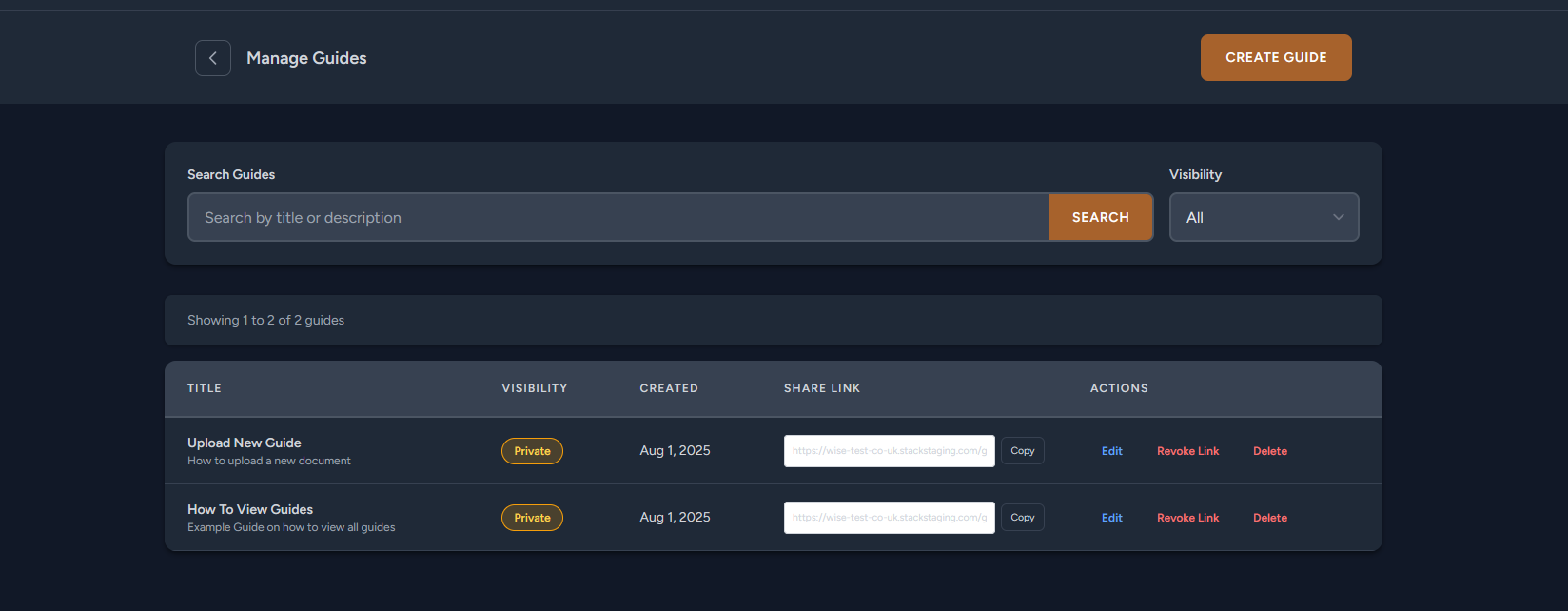The image size is (1568, 611).
Task: Delete the How To View Guides entry
Action: pos(1269,518)
